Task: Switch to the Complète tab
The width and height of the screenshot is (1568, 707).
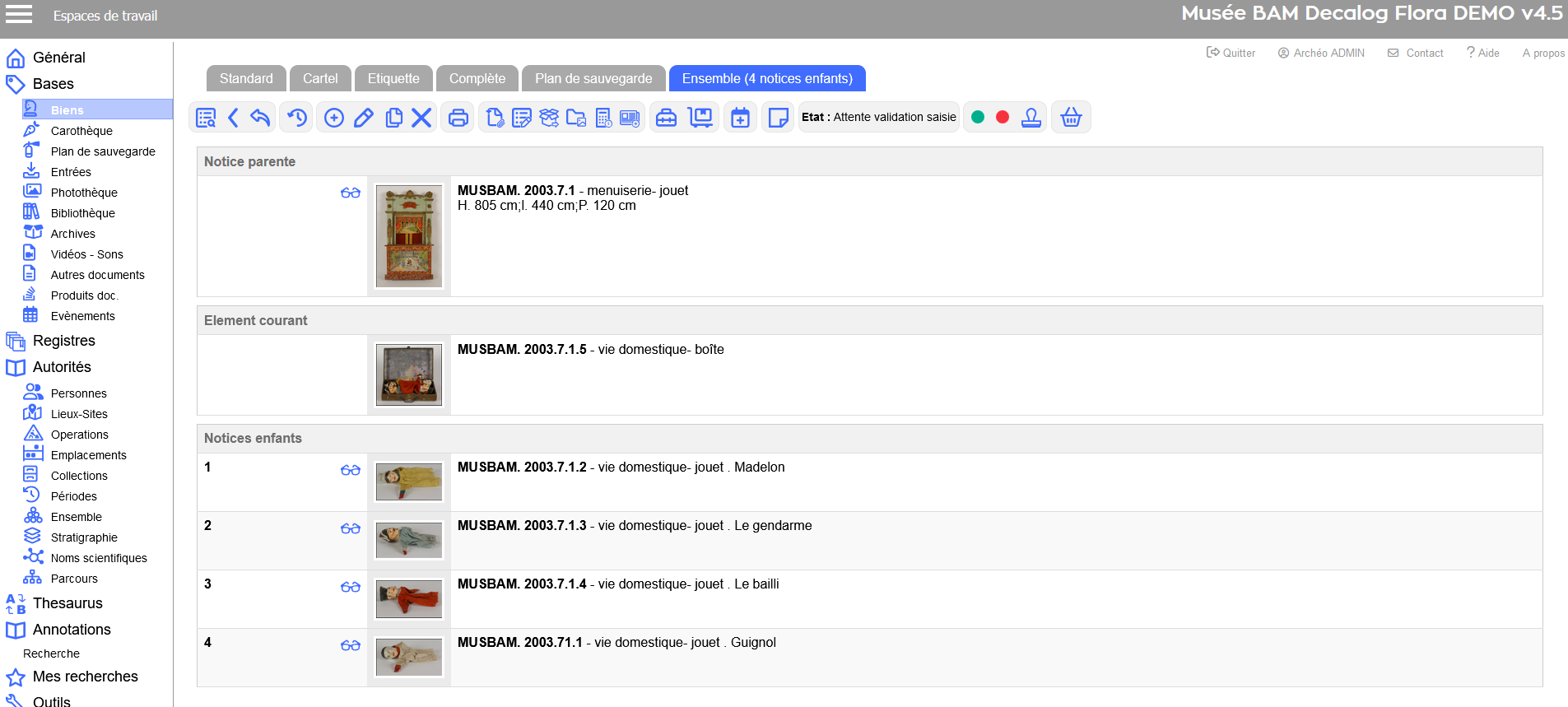Action: pos(477,78)
